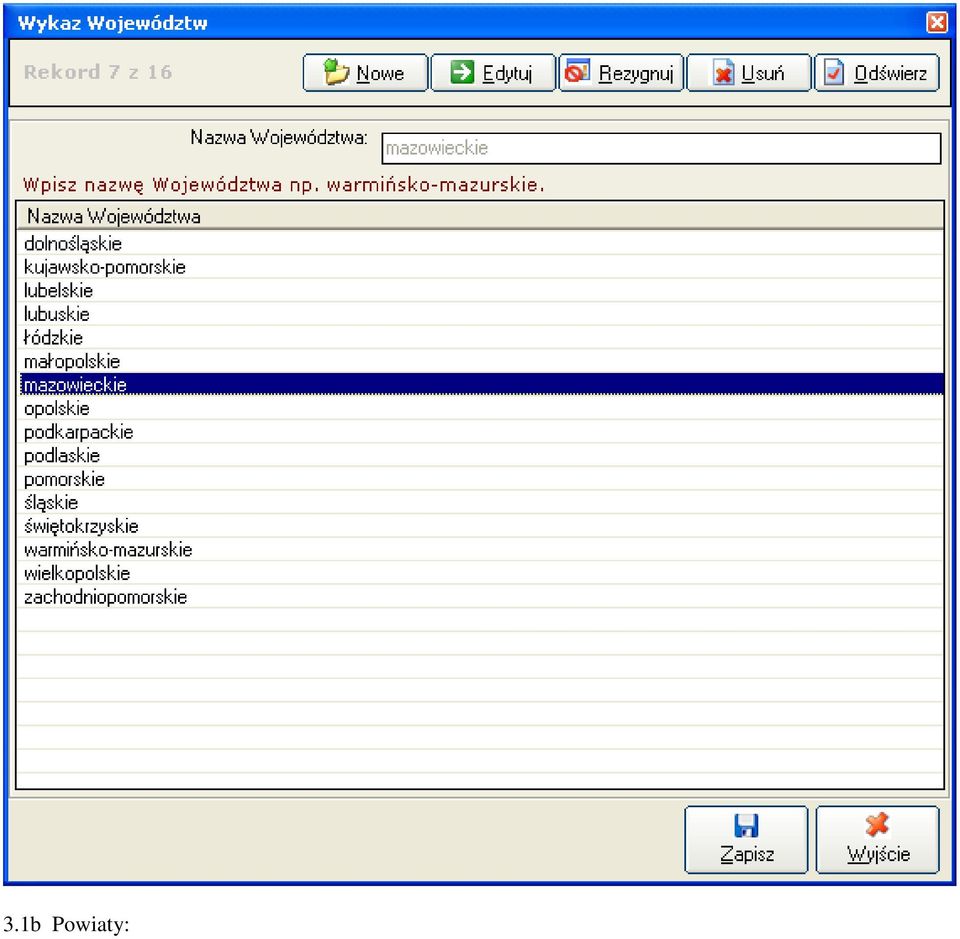Save using the Zapisz label

pyautogui.click(x=747, y=854)
